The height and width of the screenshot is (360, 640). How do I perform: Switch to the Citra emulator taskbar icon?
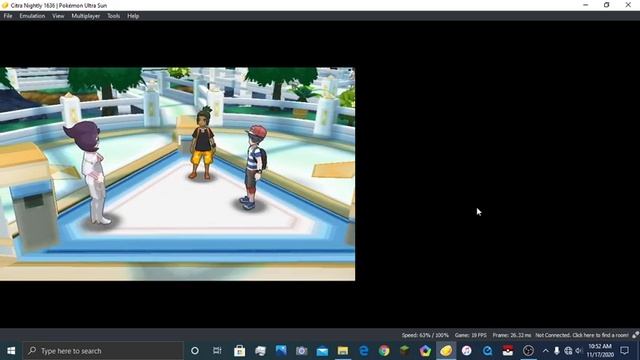pos(446,351)
